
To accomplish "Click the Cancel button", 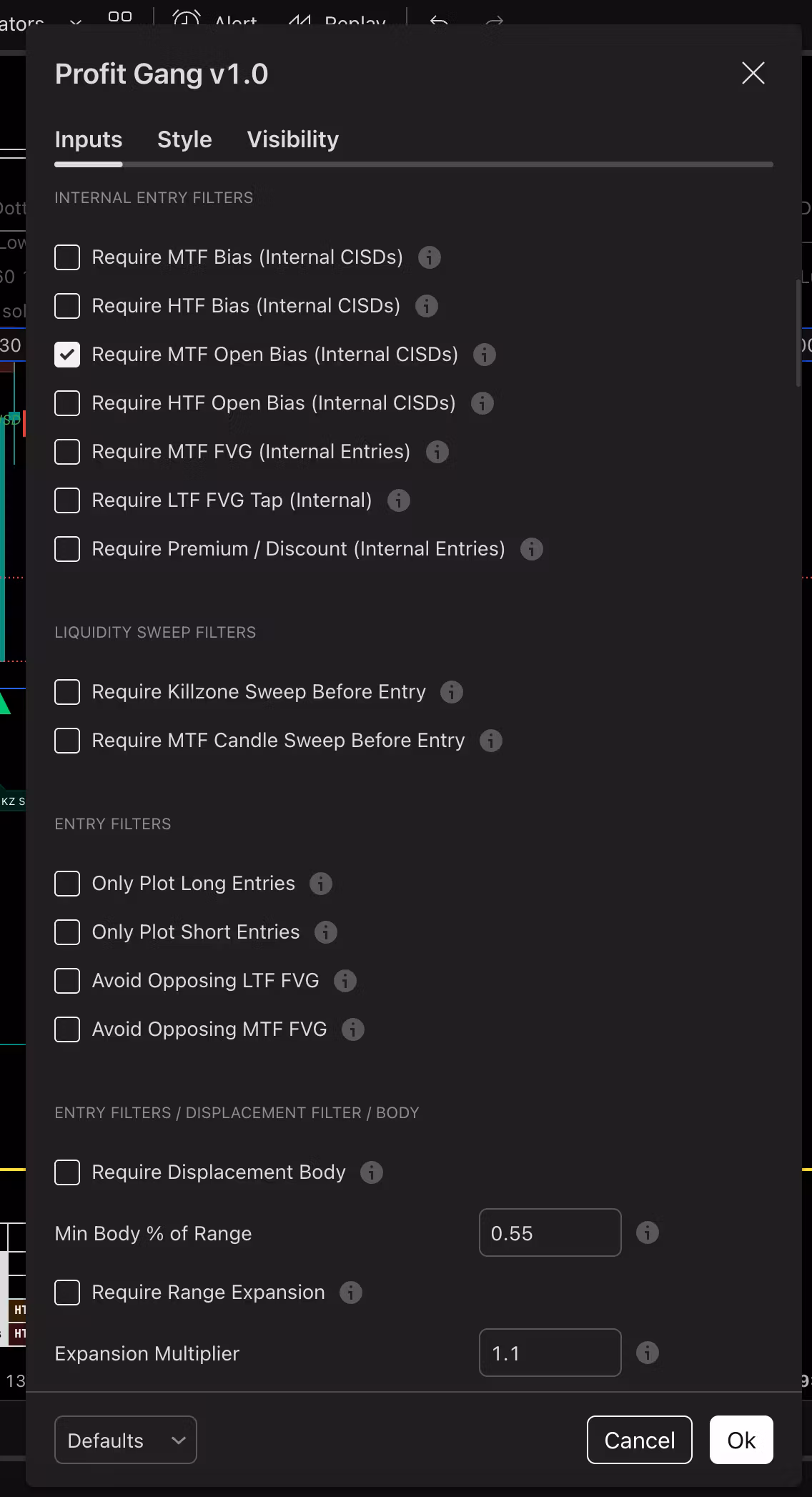I will 640,1440.
